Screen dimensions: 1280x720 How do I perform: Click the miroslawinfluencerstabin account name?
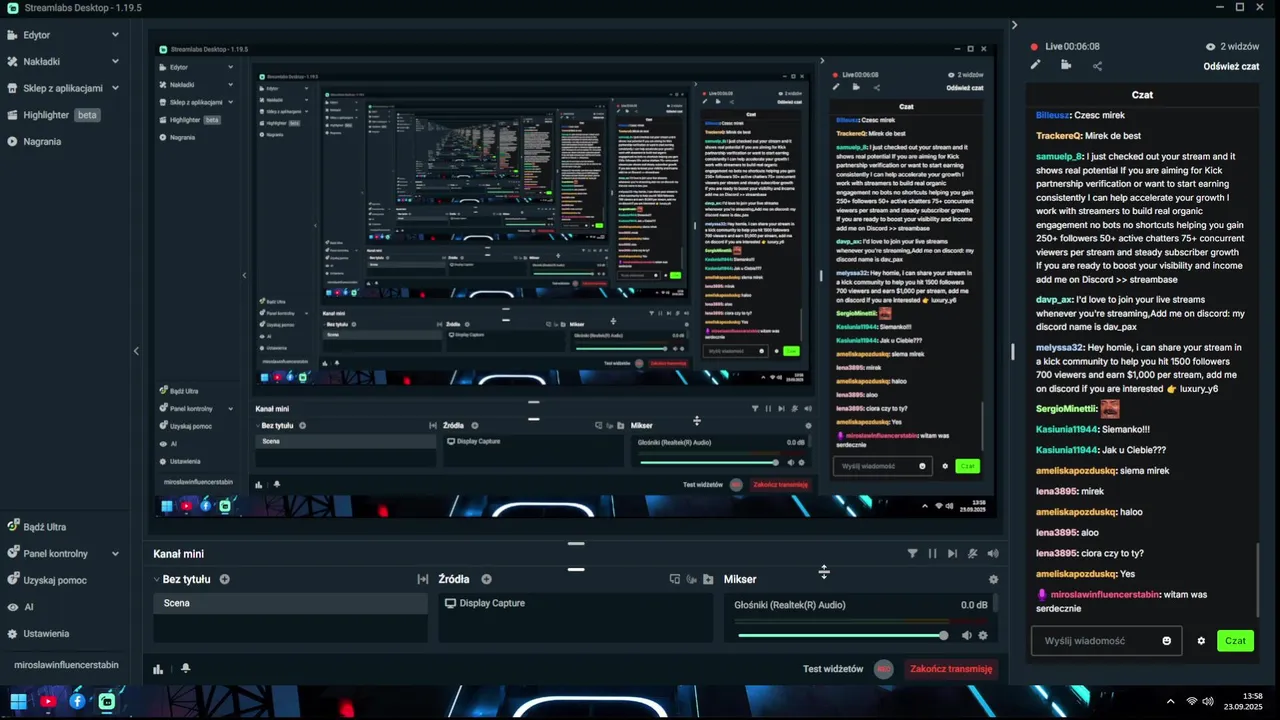66,664
